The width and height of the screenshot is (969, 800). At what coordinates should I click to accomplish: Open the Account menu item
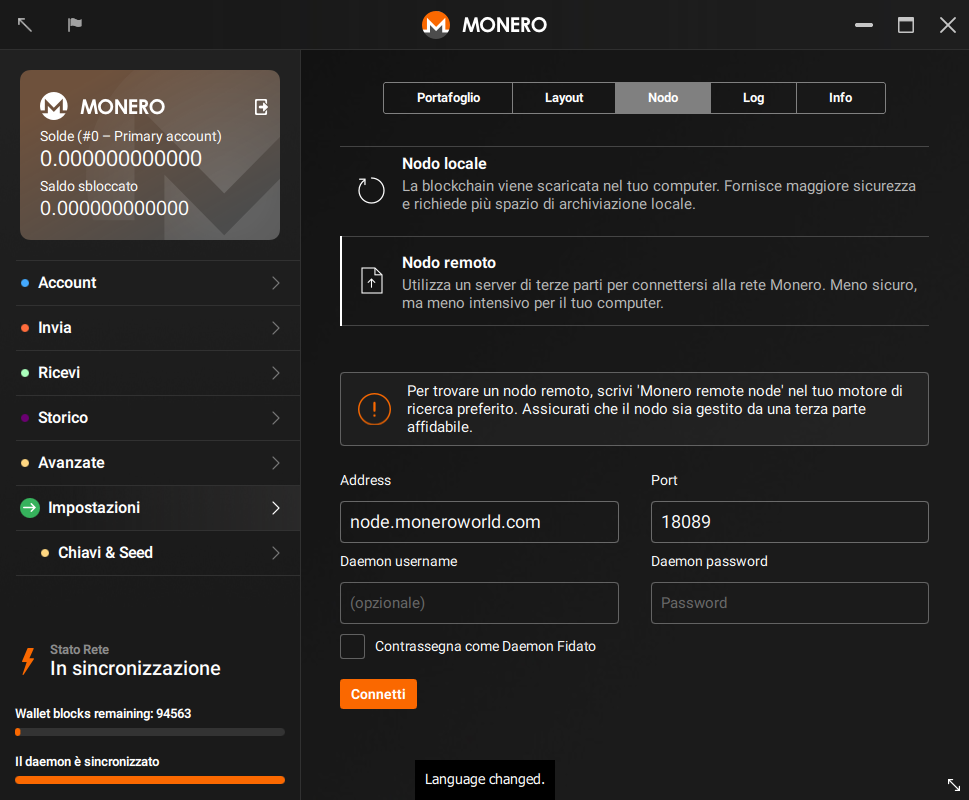[158, 283]
